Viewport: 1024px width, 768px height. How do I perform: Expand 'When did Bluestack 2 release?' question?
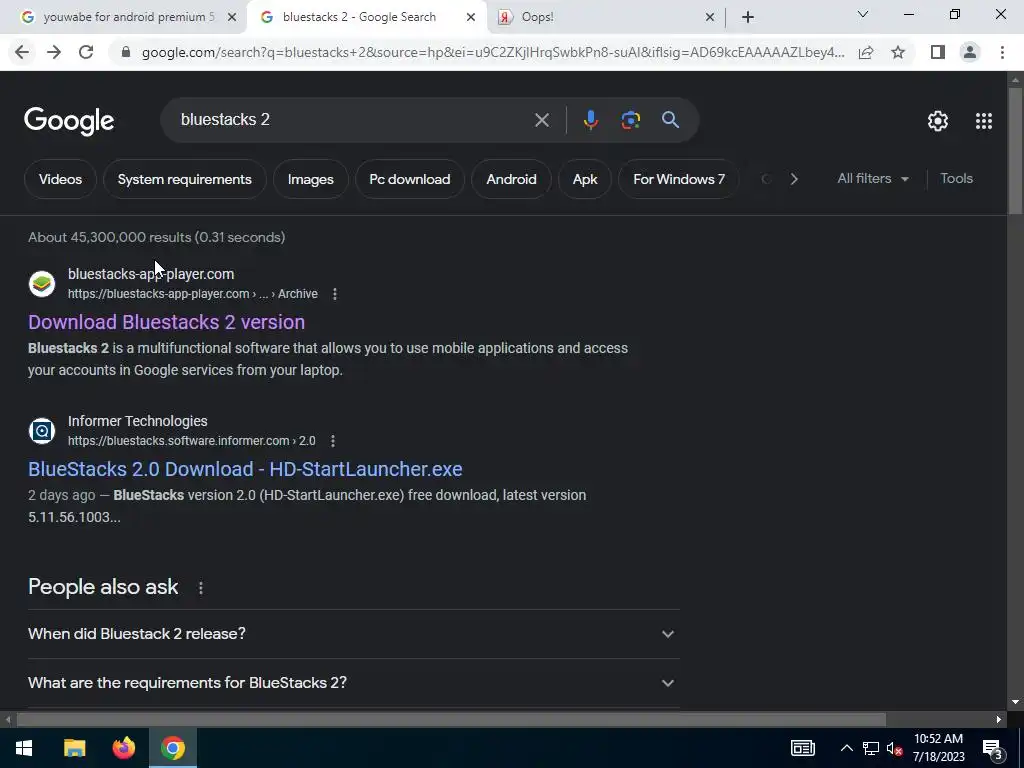[354, 633]
